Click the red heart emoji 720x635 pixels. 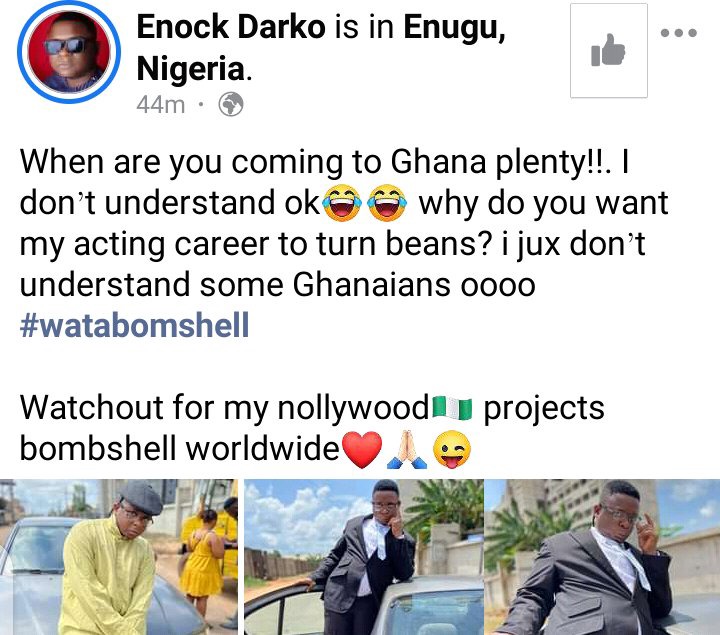(x=362, y=450)
